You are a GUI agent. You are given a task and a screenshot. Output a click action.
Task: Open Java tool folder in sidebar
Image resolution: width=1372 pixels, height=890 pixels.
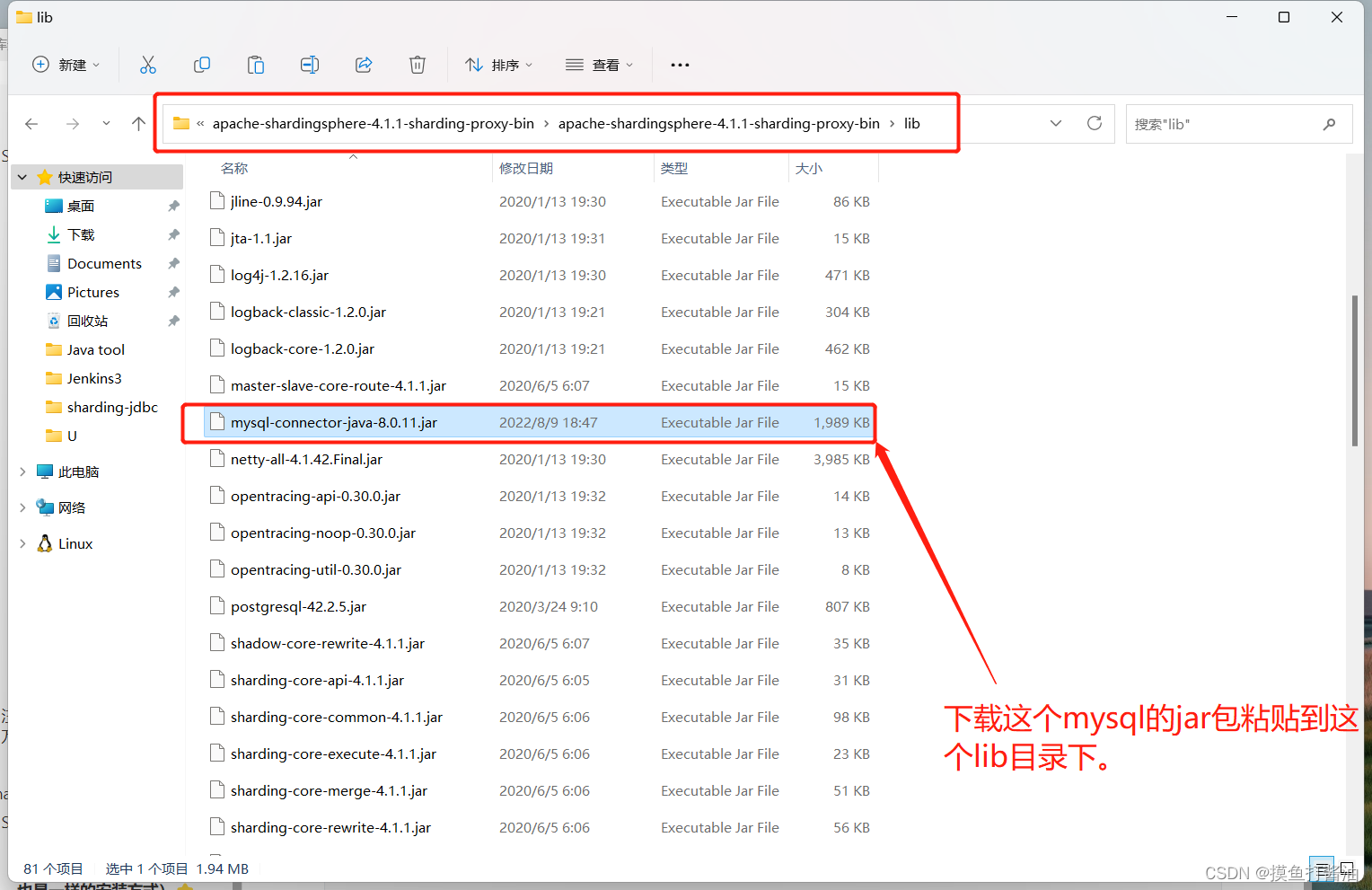[95, 349]
